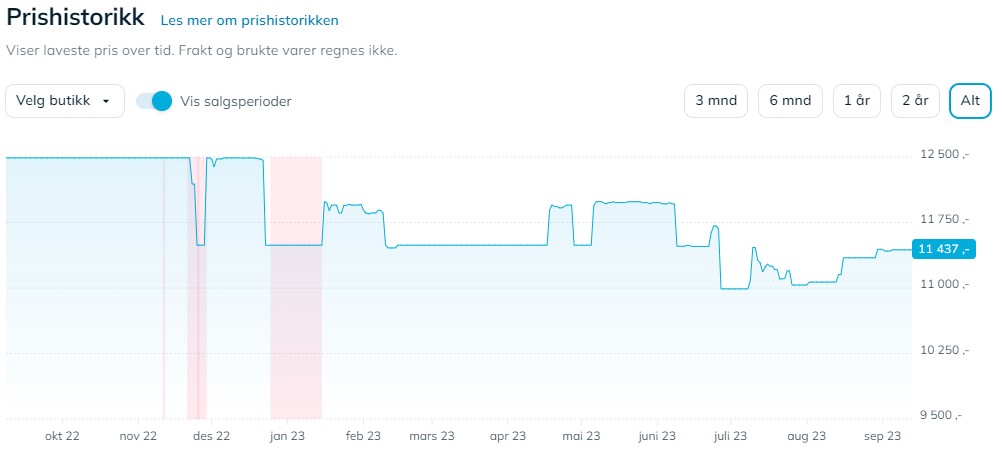Viewport: 1002px width, 459px height.
Task: Click the Vis salgsperioder label text
Action: tap(236, 101)
